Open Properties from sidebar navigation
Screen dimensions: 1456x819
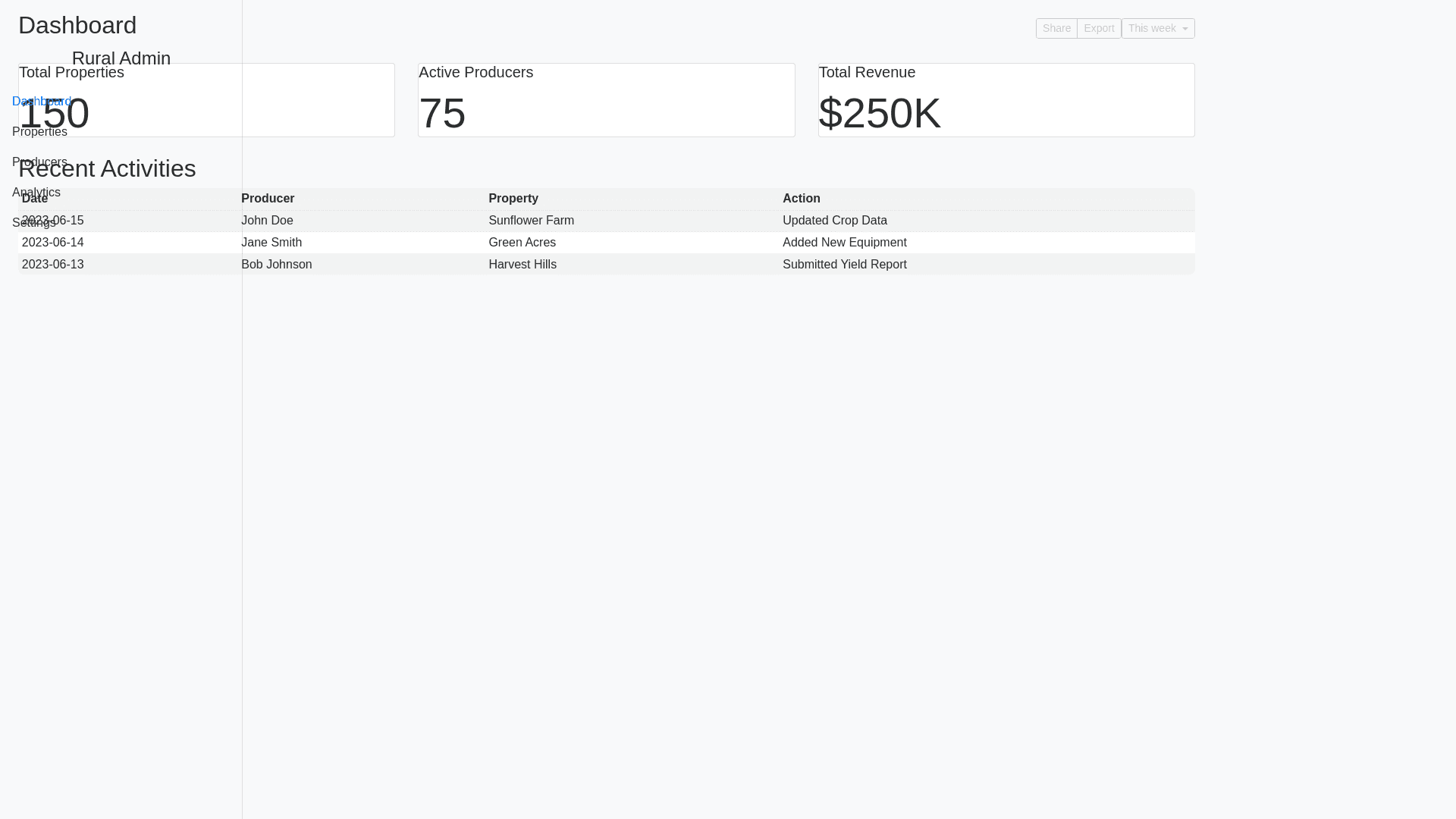pyautogui.click(x=39, y=132)
